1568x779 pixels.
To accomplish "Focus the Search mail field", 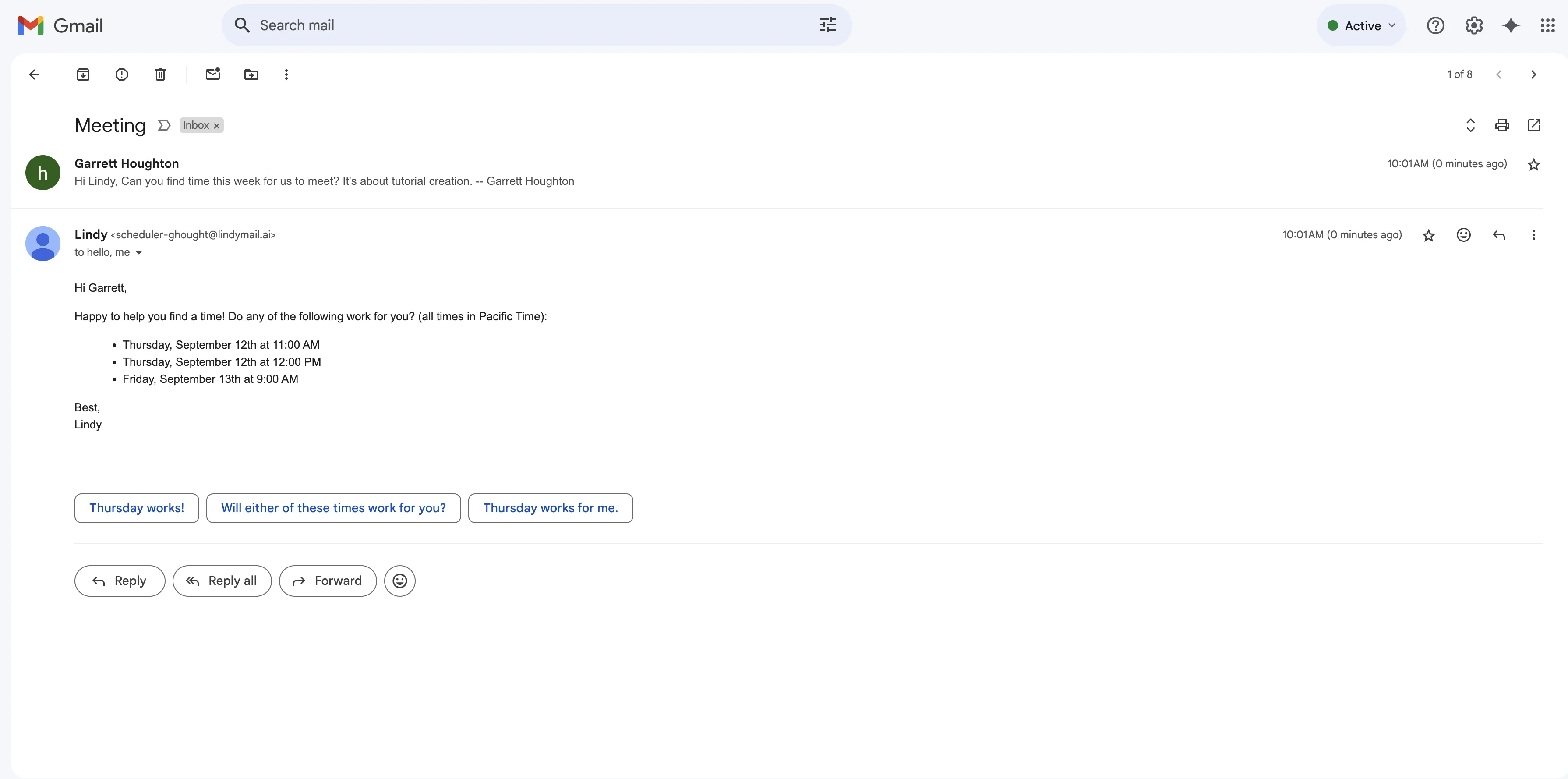I will [x=523, y=25].
